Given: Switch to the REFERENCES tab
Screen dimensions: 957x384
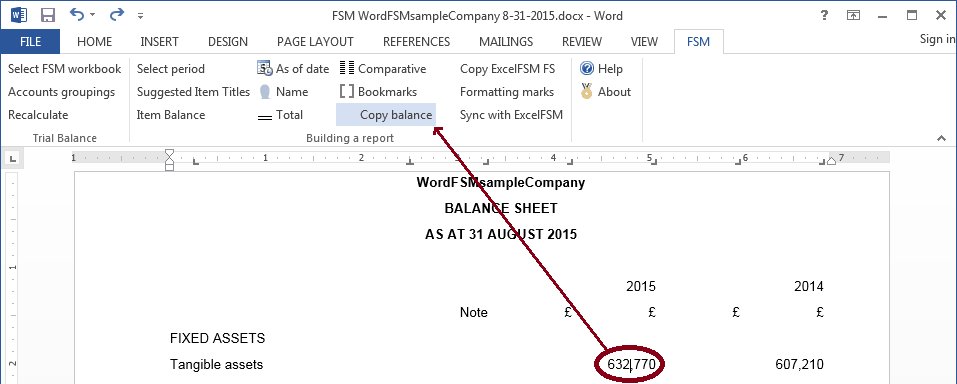Looking at the screenshot, I should tap(416, 42).
